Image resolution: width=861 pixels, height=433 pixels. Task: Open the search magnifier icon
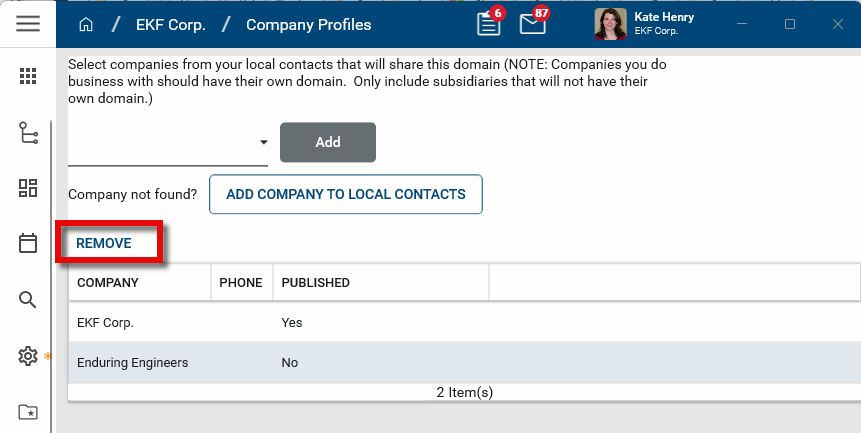tap(28, 299)
